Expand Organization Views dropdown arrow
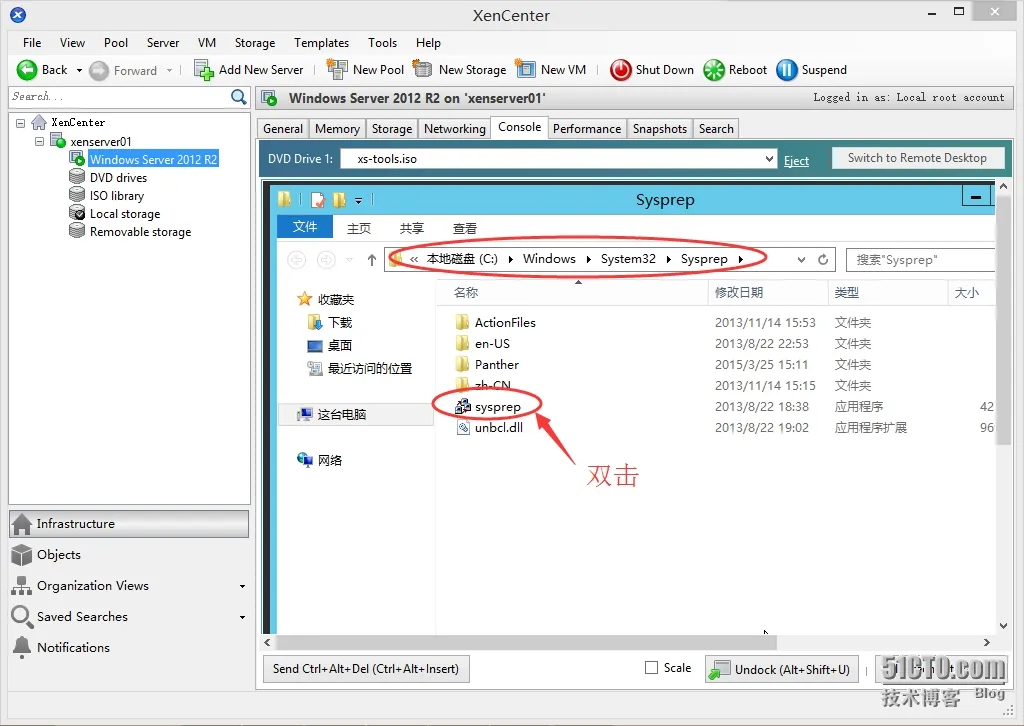1024x726 pixels. click(242, 586)
